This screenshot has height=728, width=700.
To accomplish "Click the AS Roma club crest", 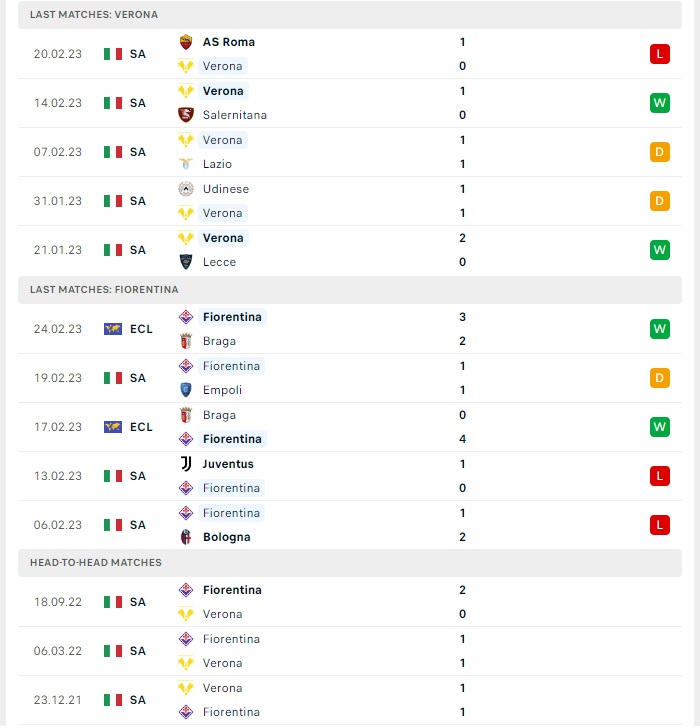I will click(186, 42).
